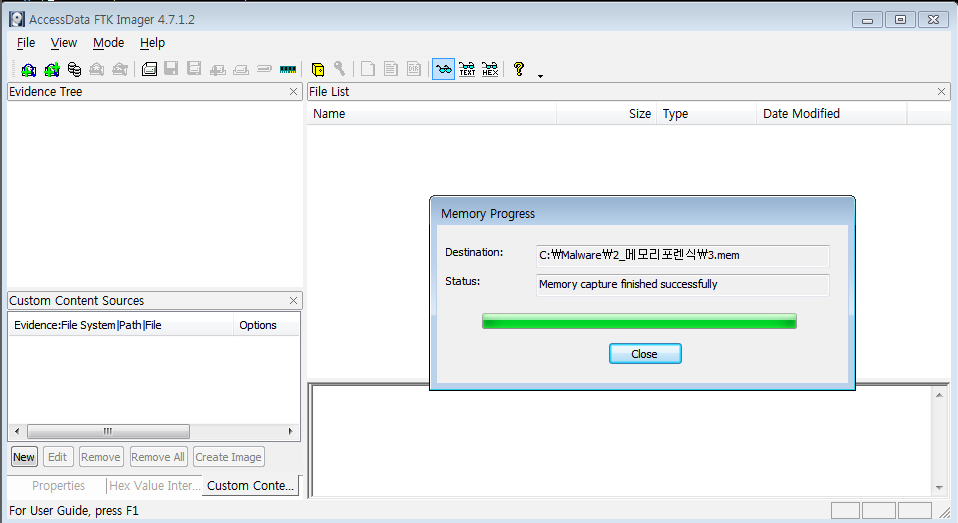Screen dimensions: 958x523
Task: Sort the file list by Name column
Action: [432, 114]
